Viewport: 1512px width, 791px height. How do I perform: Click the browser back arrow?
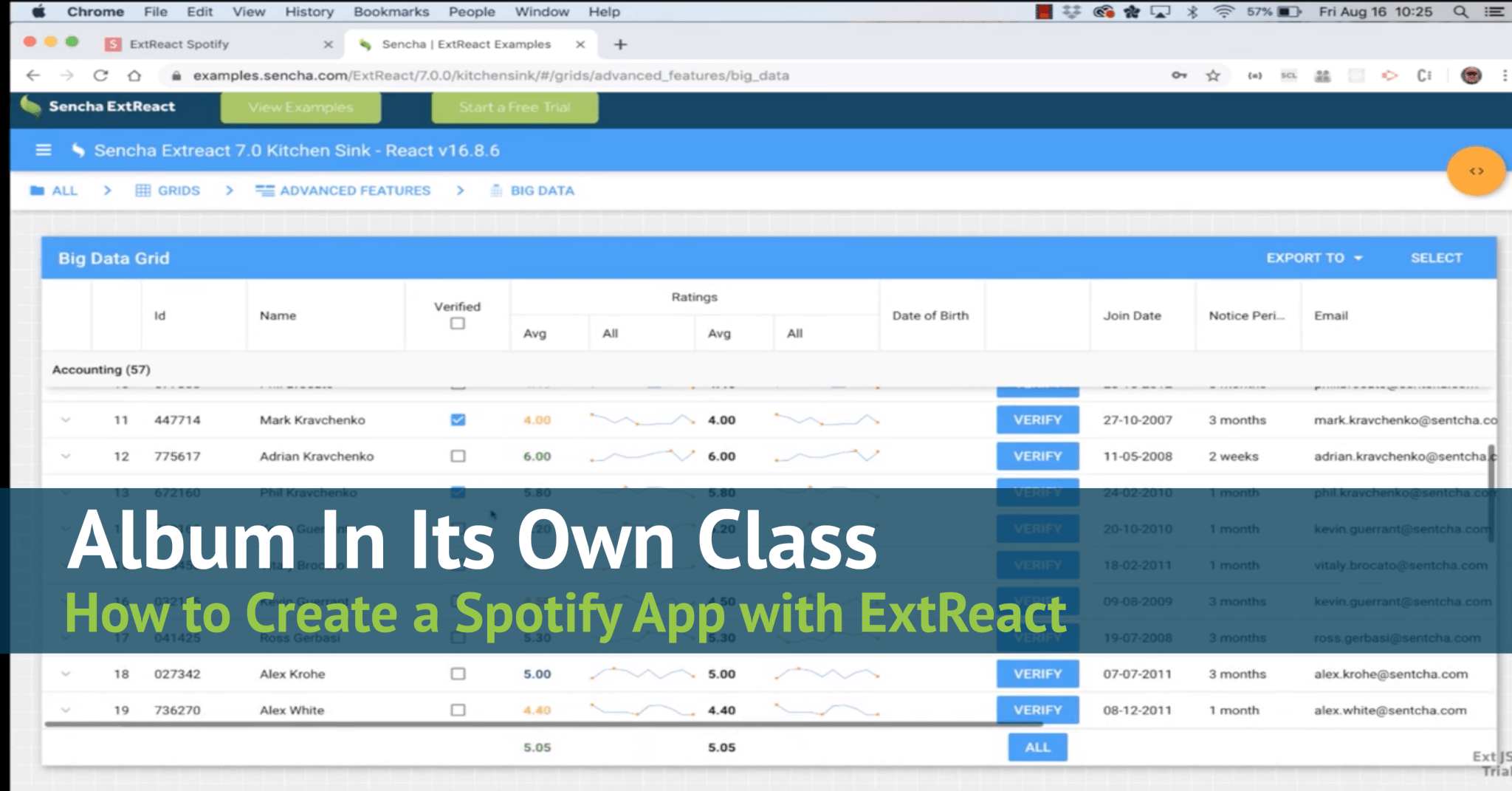click(32, 75)
